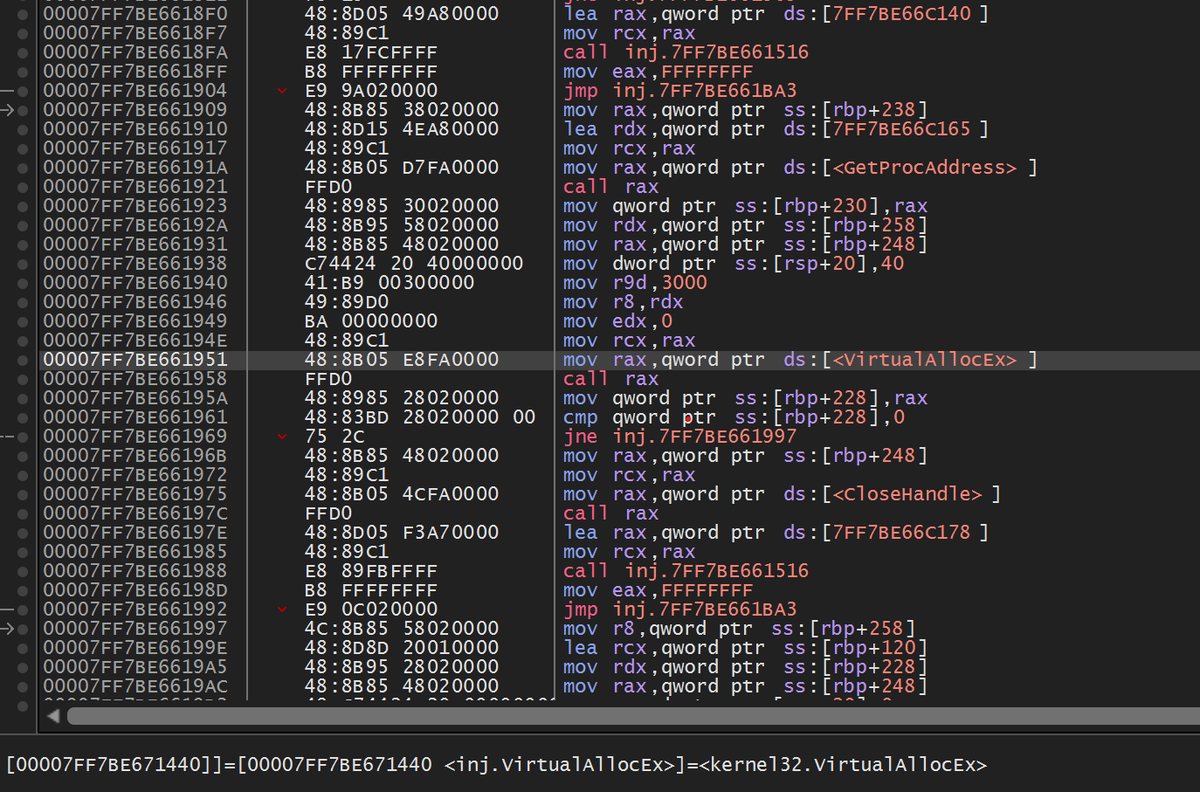Click address cell 00007FF7BE66196B

(135, 456)
